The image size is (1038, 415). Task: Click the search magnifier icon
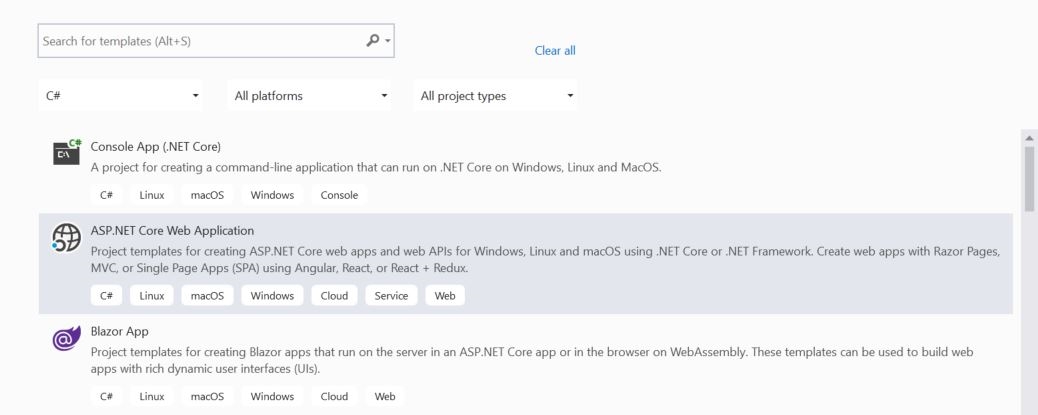[x=373, y=40]
